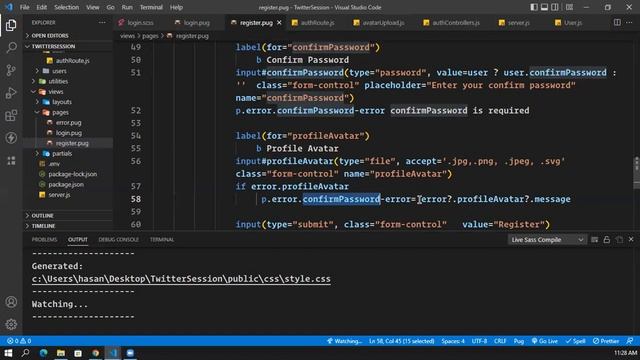Open the File menu
The height and width of the screenshot is (360, 640).
(x=24, y=7)
